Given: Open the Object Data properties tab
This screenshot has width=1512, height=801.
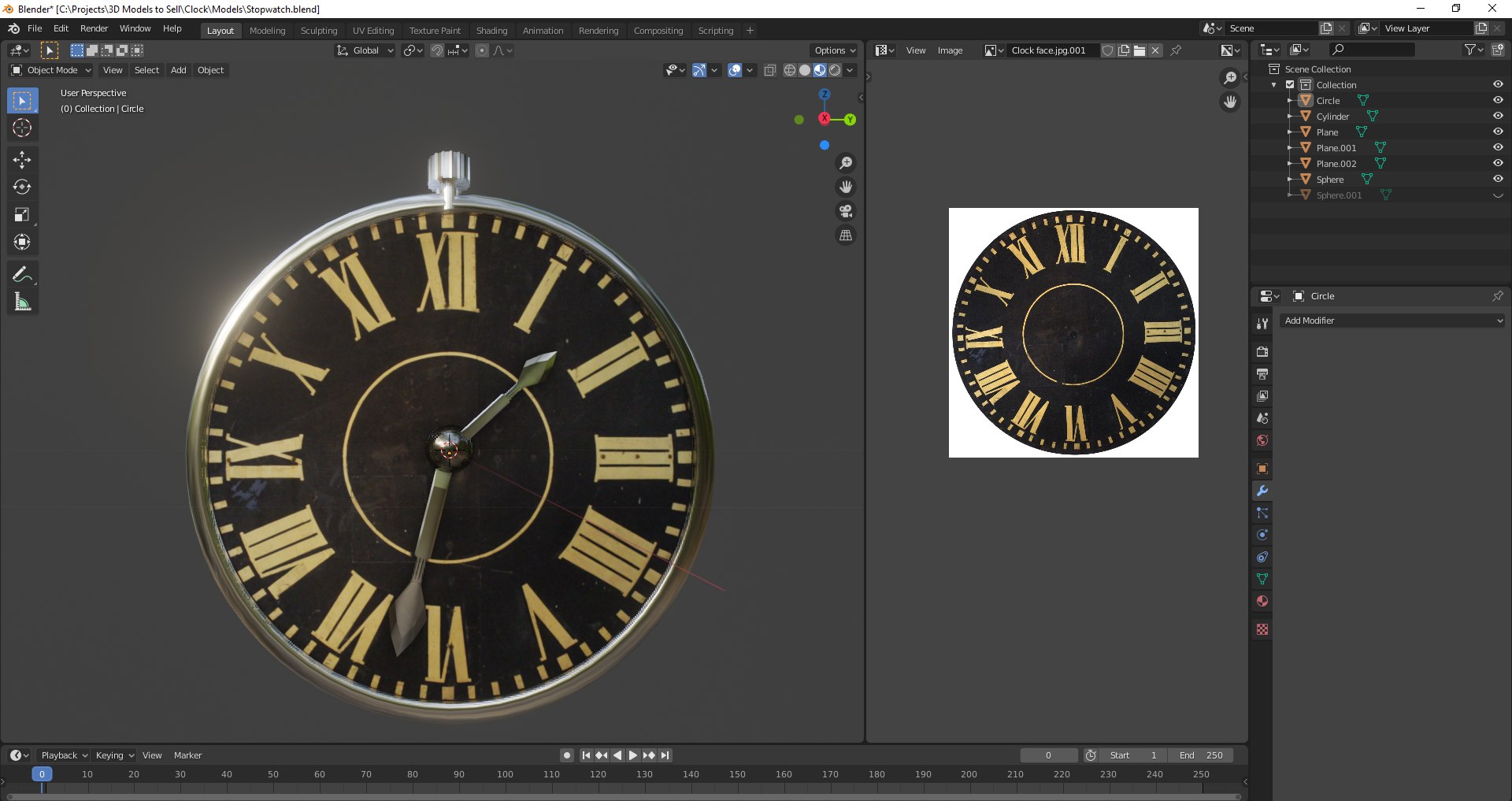Looking at the screenshot, I should pos(1262,579).
